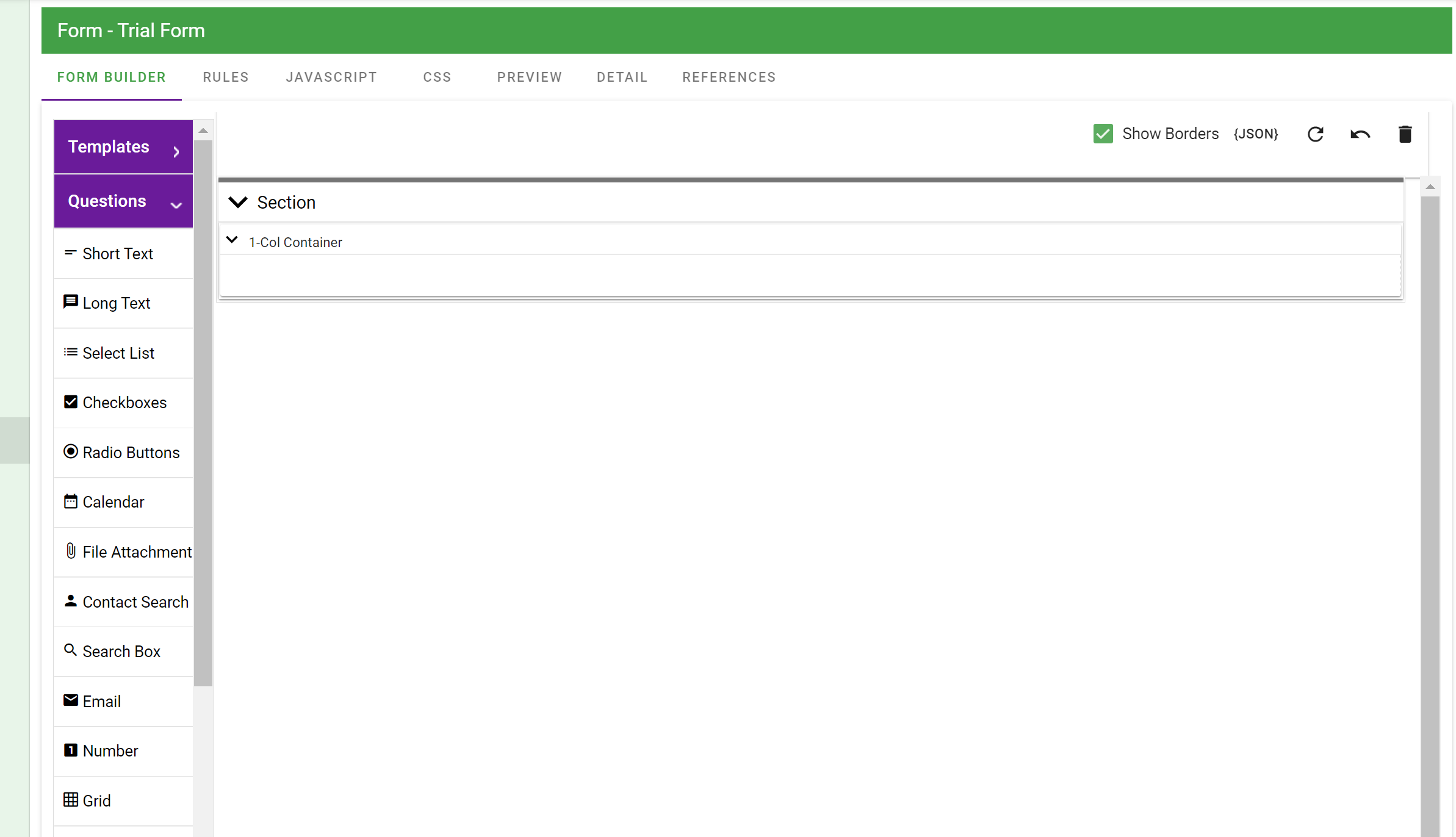This screenshot has height=837, width=1456.
Task: Click the refresh icon in toolbar
Action: coord(1315,134)
